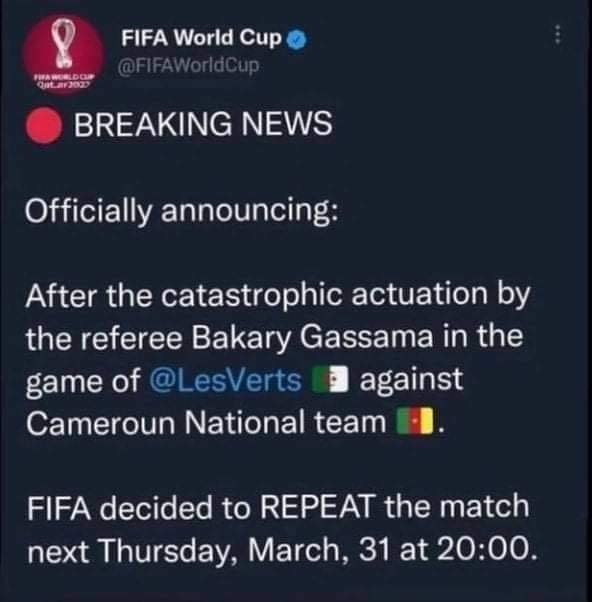Click the name Bakary Gassama
Screen dimensions: 592x602
pyautogui.click(x=313, y=338)
